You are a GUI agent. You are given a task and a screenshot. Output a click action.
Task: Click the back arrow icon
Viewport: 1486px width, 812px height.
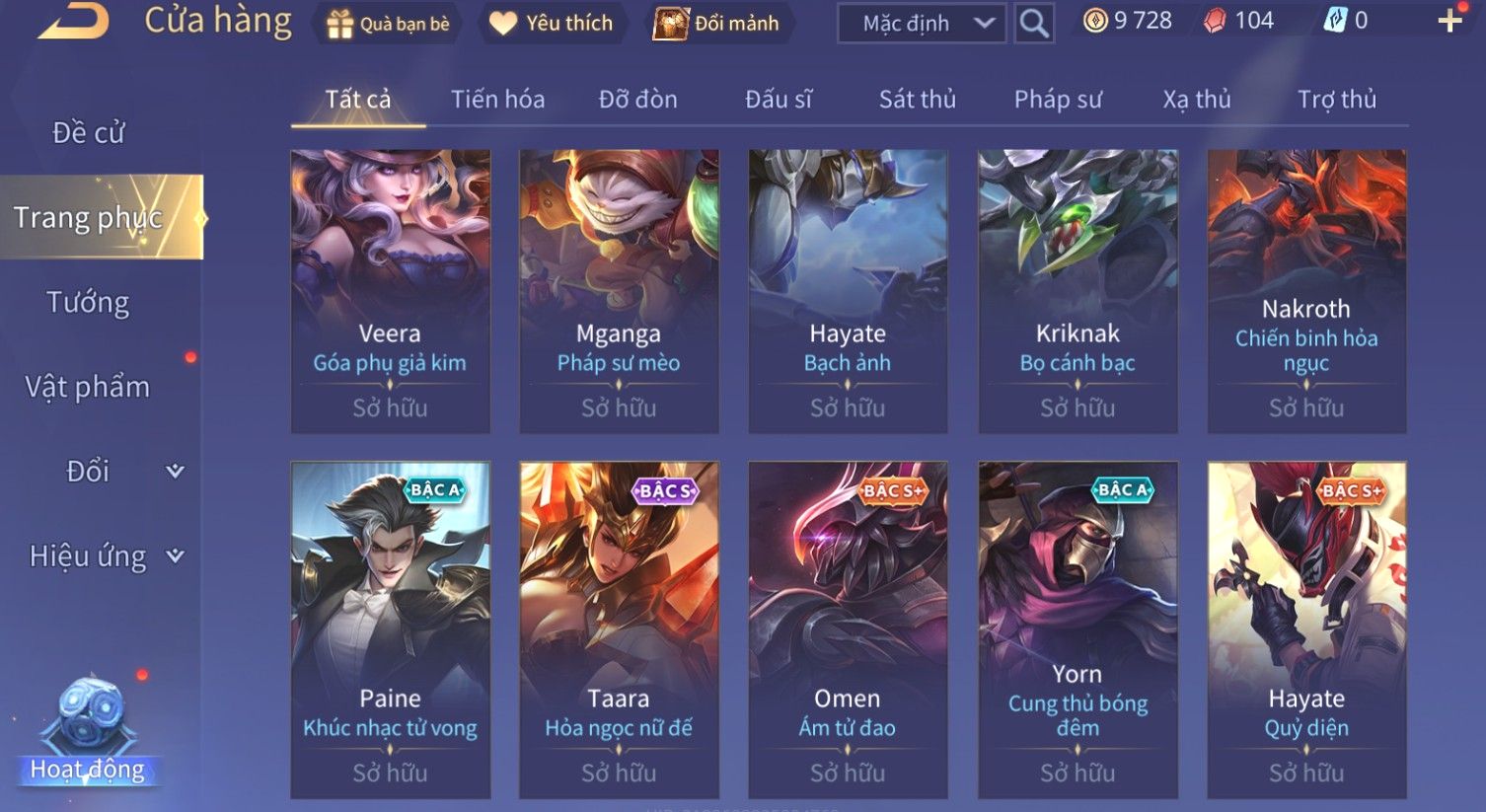coord(74,21)
